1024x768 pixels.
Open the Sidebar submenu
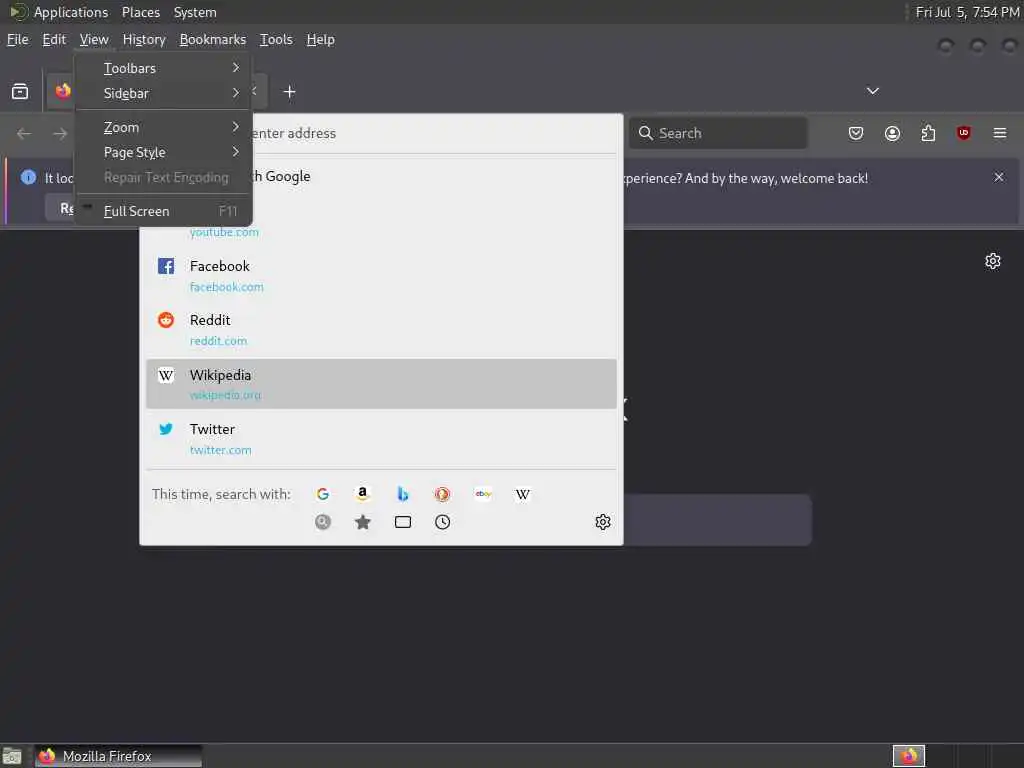163,93
